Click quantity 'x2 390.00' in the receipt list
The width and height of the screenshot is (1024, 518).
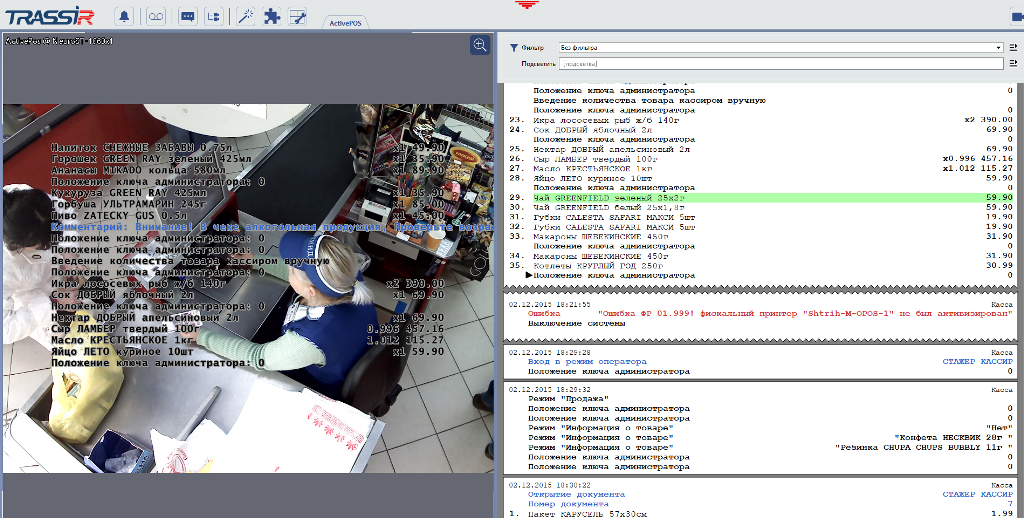click(989, 120)
